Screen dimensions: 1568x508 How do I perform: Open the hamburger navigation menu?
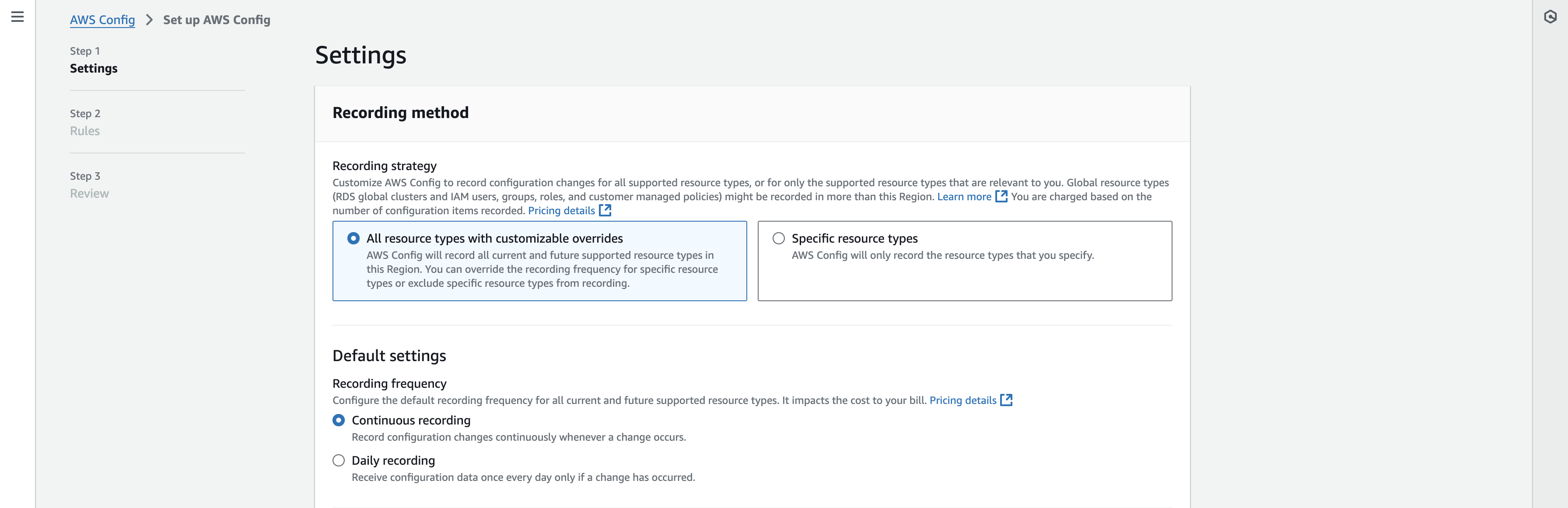[x=17, y=17]
